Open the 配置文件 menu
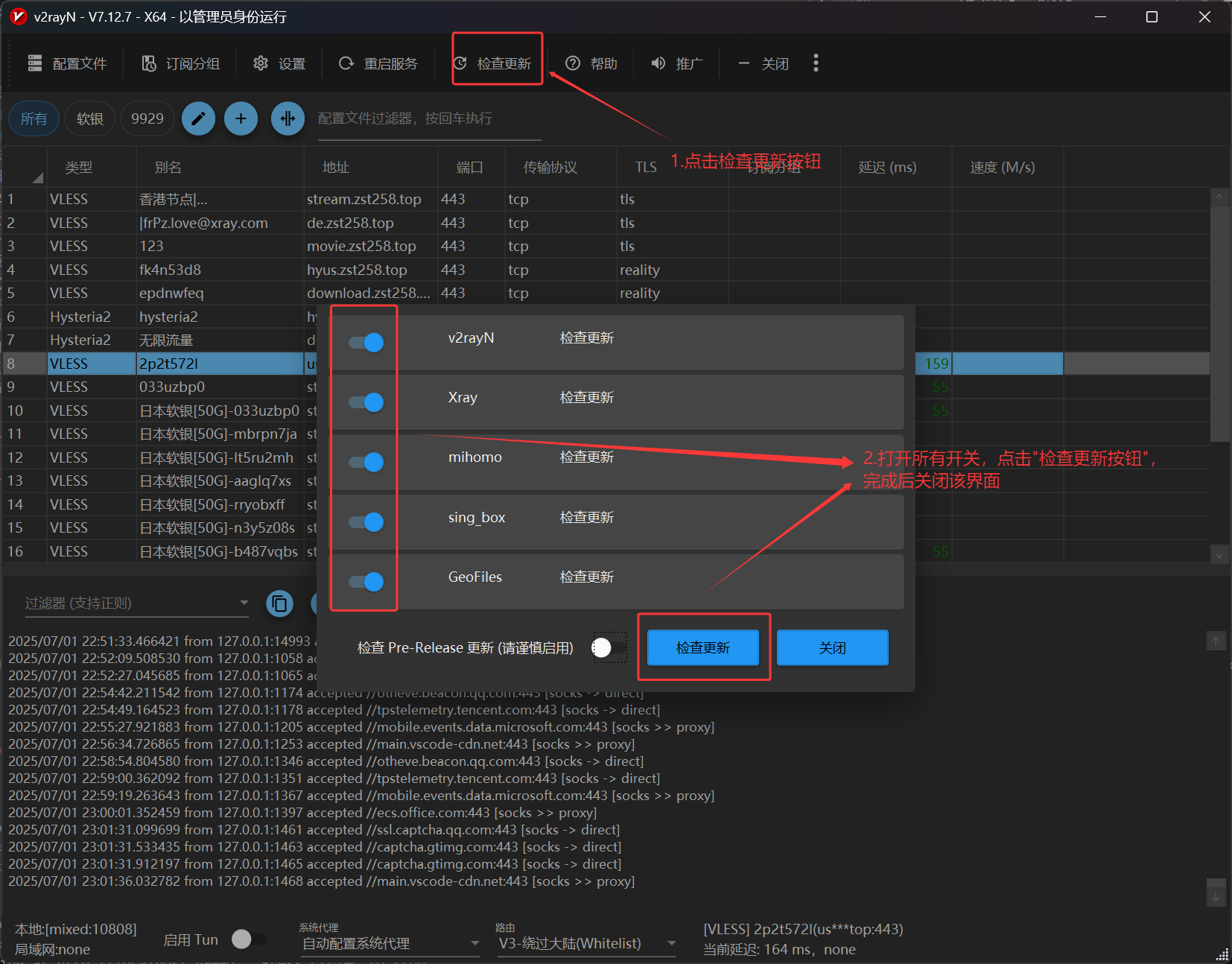The image size is (1232, 964). [68, 63]
